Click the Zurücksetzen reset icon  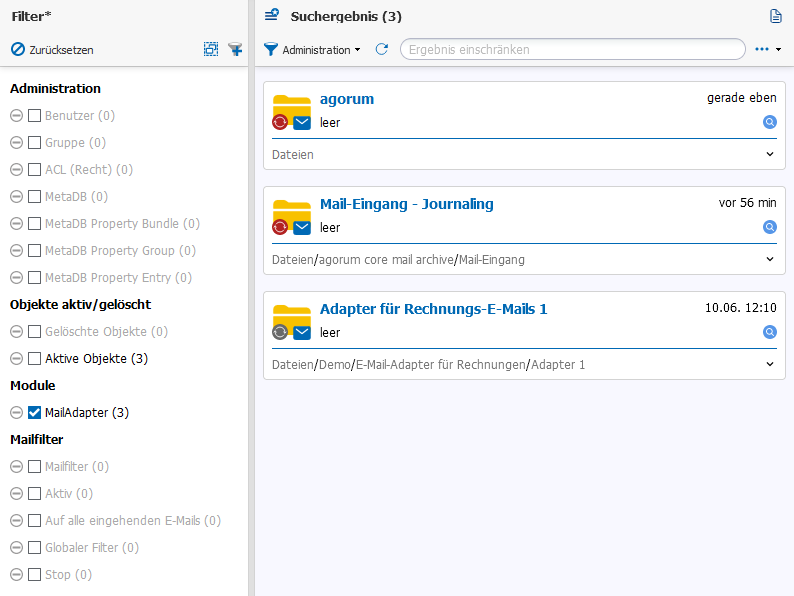pos(18,50)
